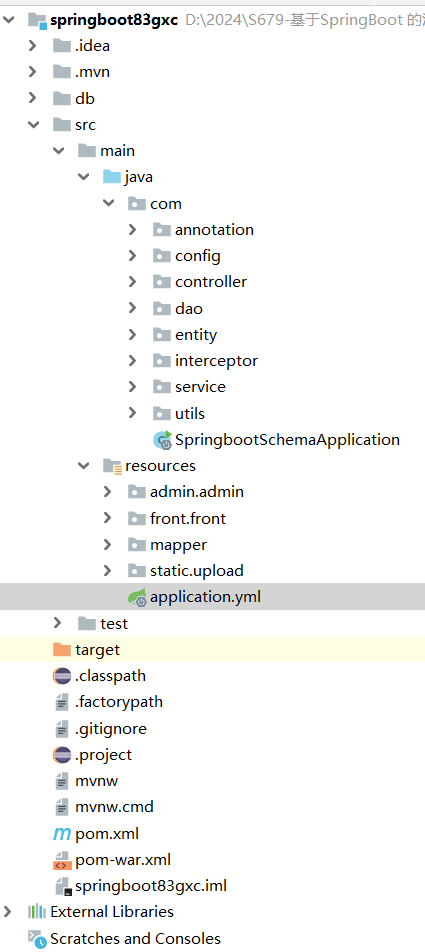Viewport: 425px width, 952px height.
Task: Click the mapper folder icon
Action: pos(137,545)
